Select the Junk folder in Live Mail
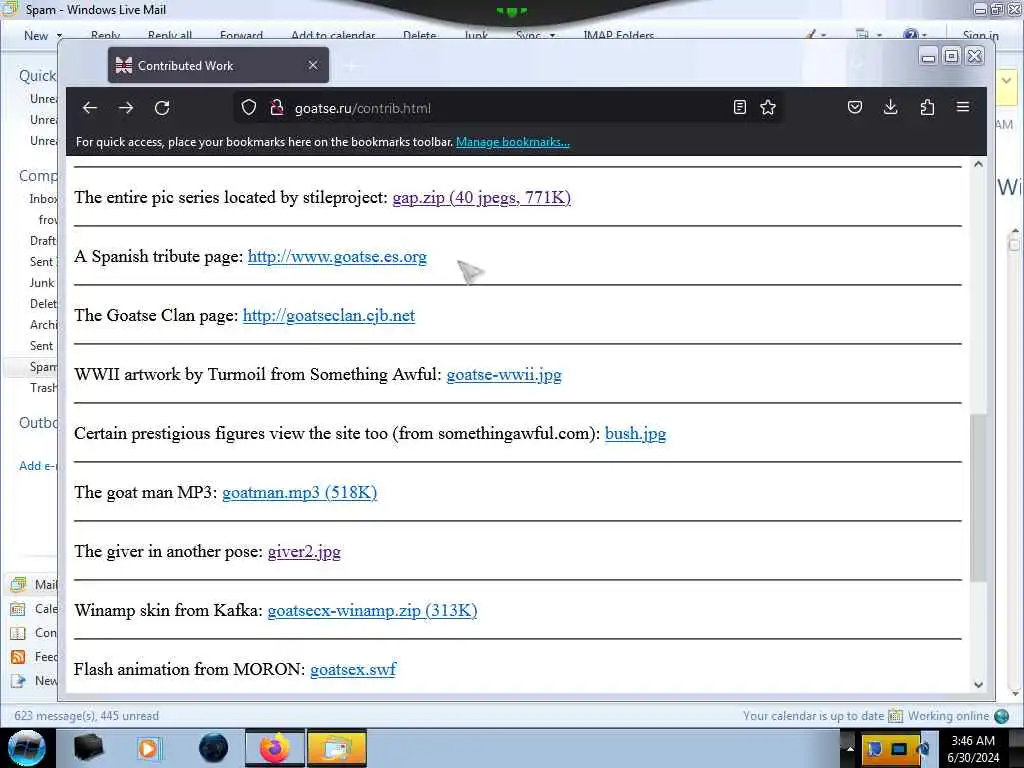Image resolution: width=1024 pixels, height=768 pixels. tap(42, 283)
